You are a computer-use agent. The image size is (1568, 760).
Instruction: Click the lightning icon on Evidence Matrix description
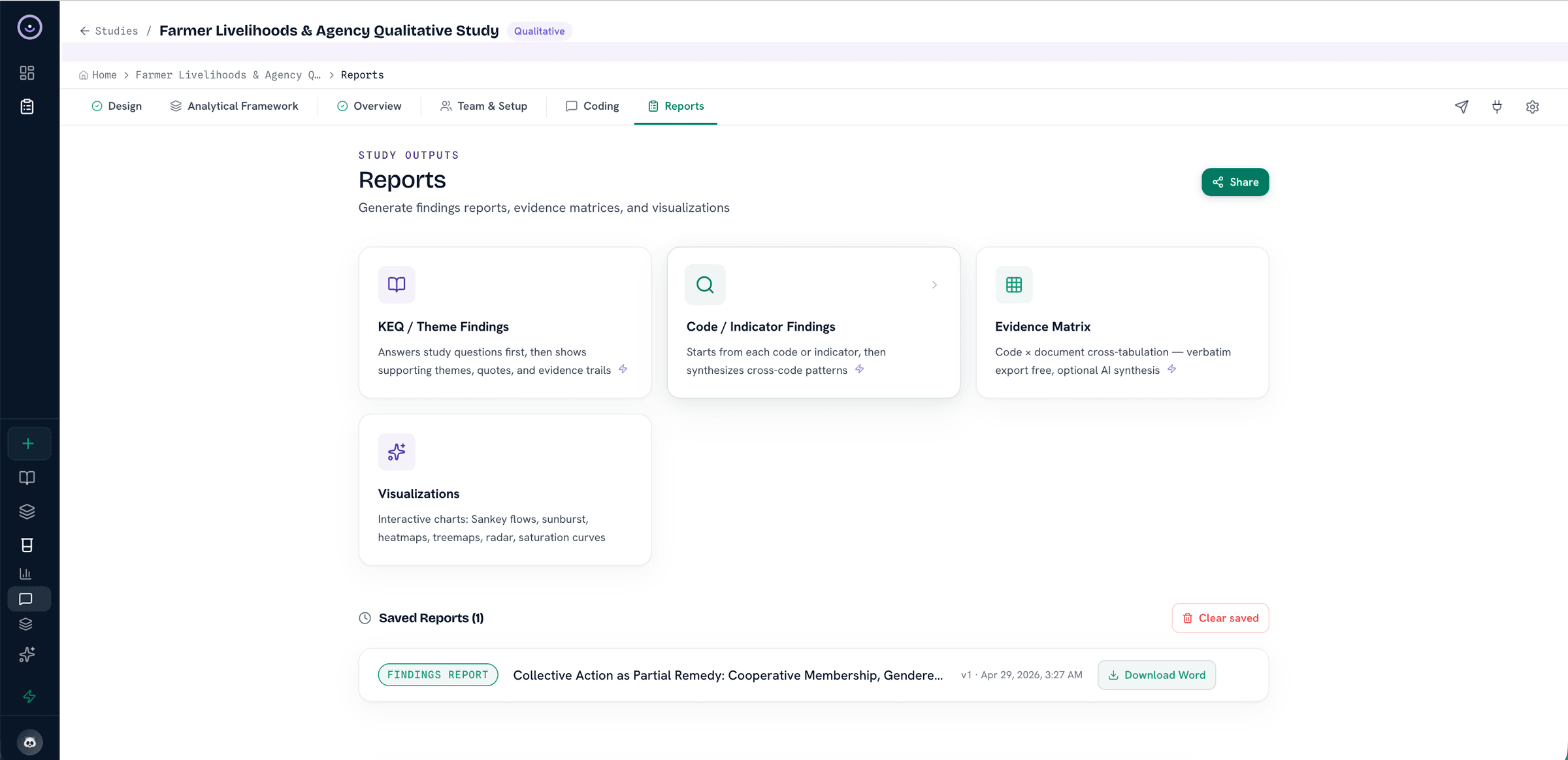(x=1172, y=369)
